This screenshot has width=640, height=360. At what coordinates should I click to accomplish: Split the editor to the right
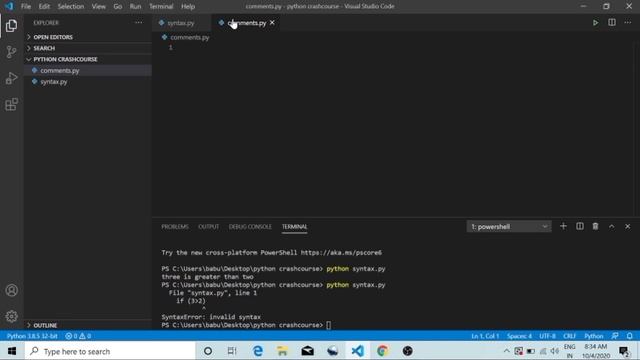[612, 23]
